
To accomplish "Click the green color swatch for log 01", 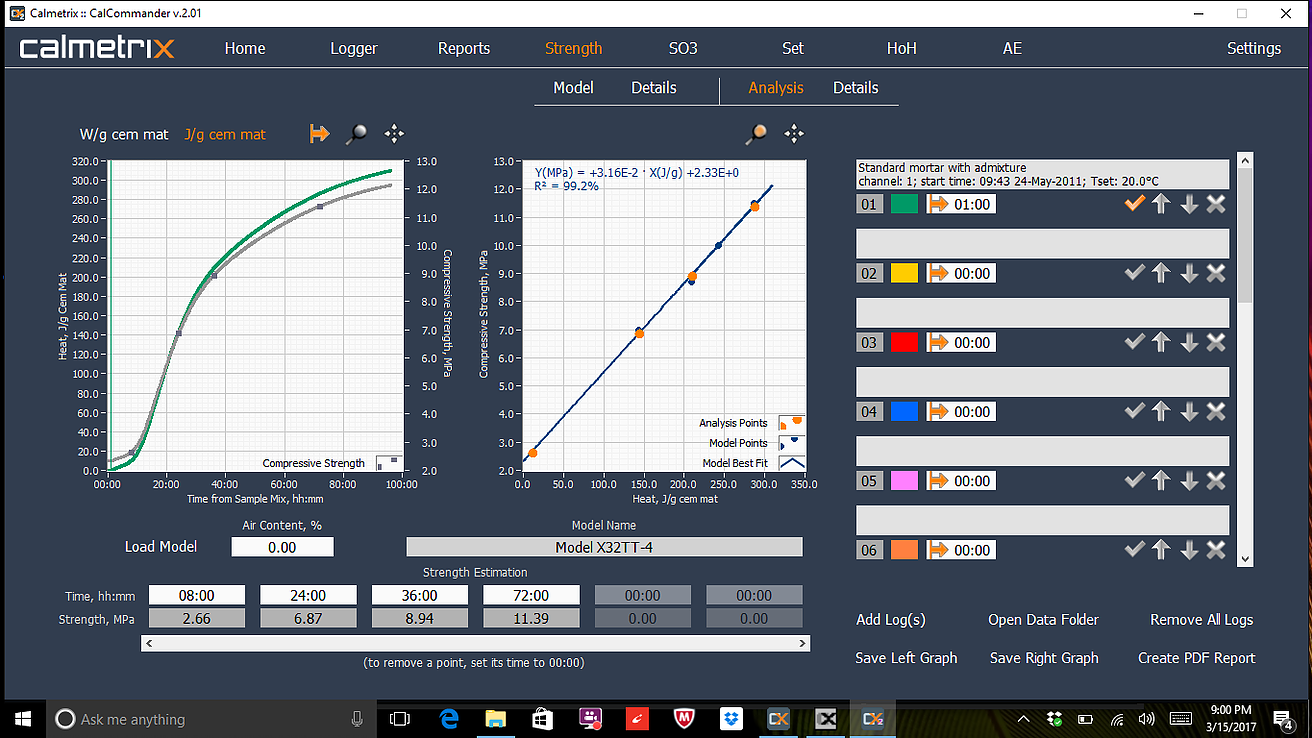I will point(904,204).
